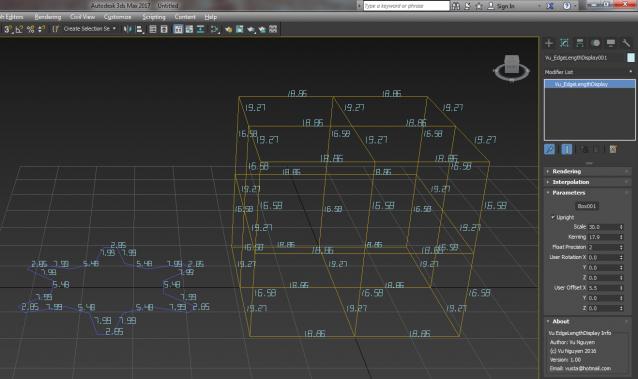Click Render in the Cloud icon
This screenshot has height=379, width=638.
(262, 29)
